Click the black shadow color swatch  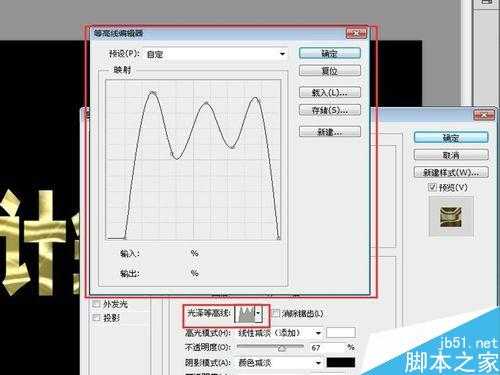point(341,363)
